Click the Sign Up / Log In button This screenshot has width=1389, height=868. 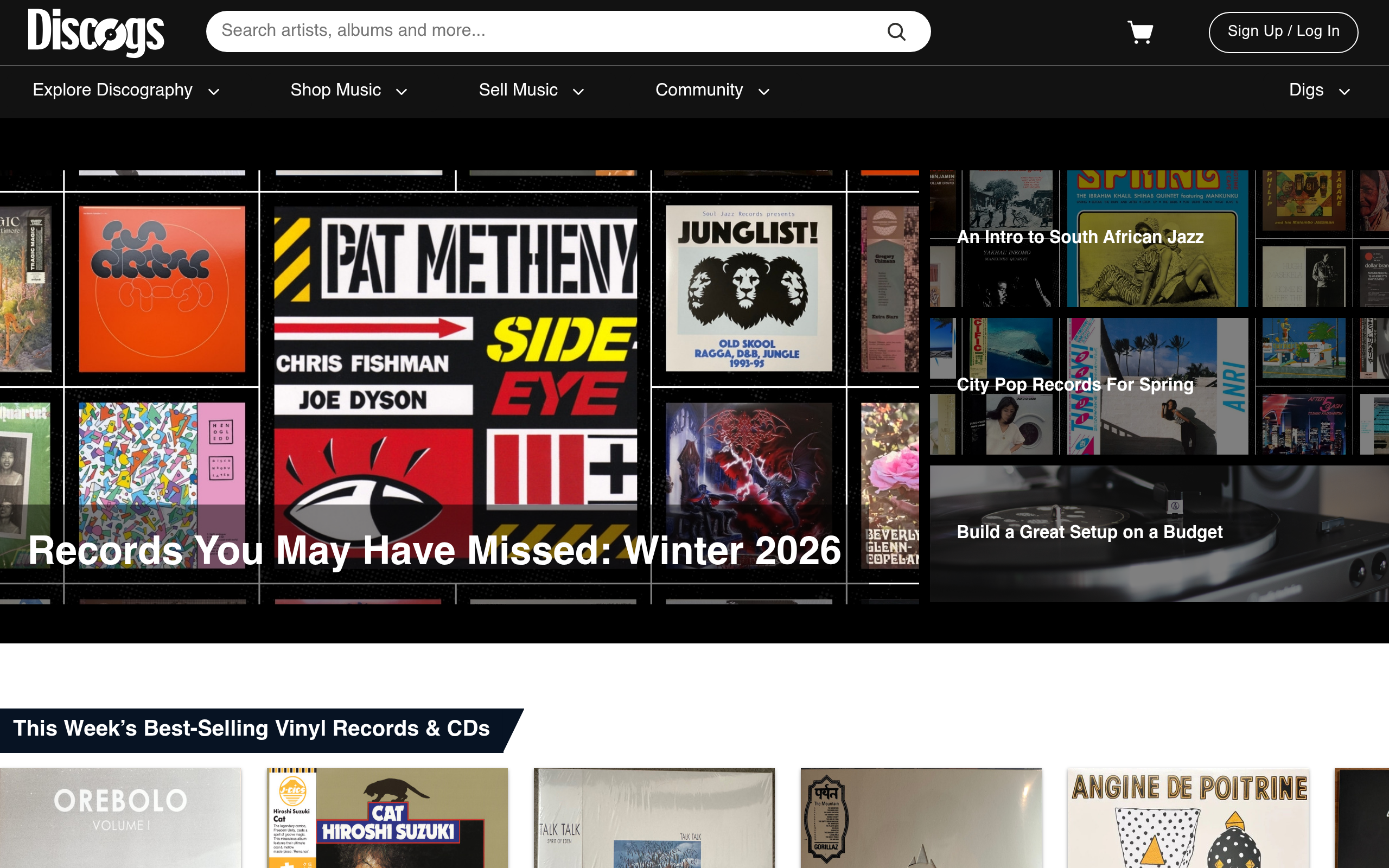(x=1283, y=32)
